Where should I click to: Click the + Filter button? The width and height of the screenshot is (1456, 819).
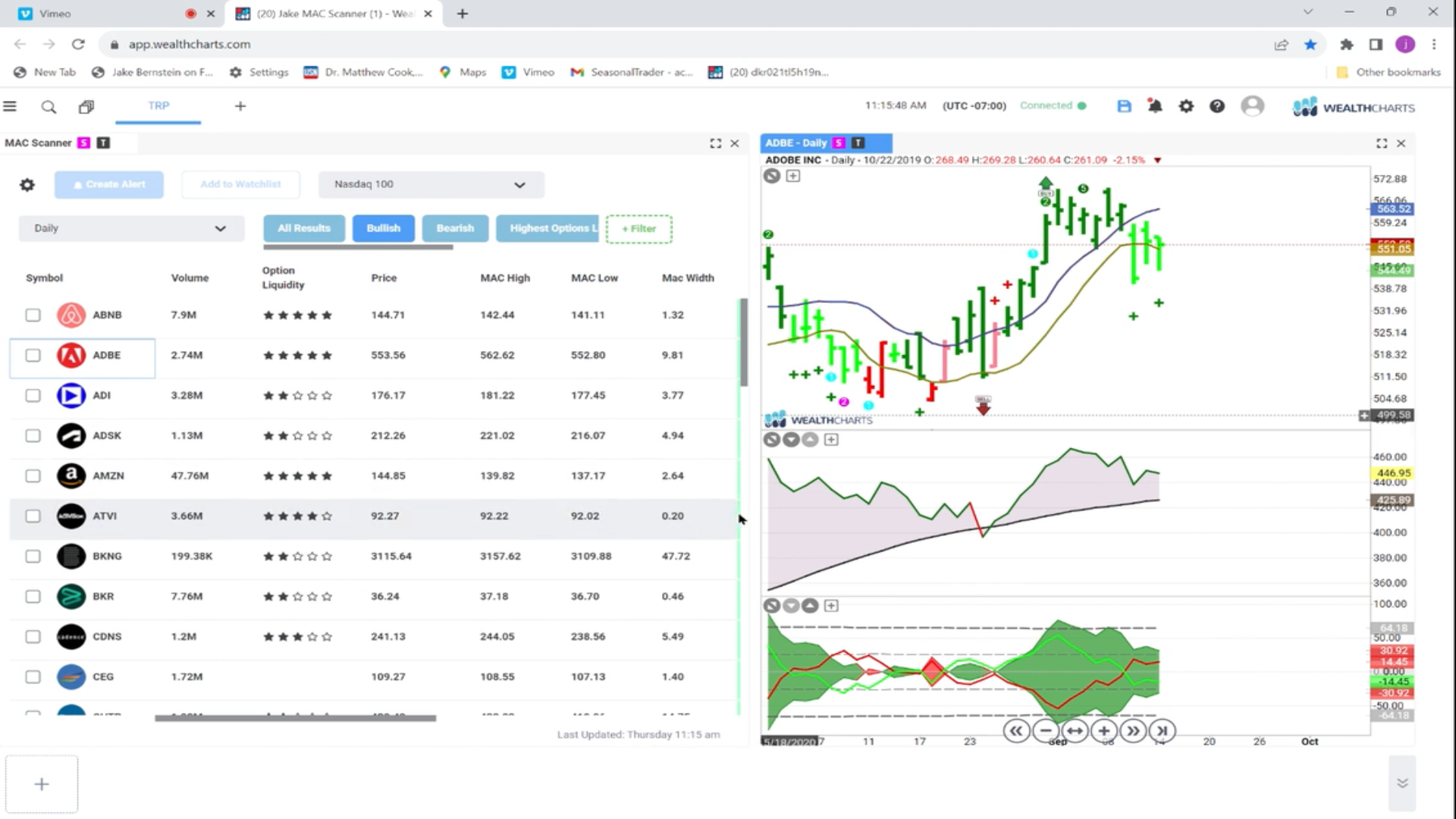tap(639, 228)
